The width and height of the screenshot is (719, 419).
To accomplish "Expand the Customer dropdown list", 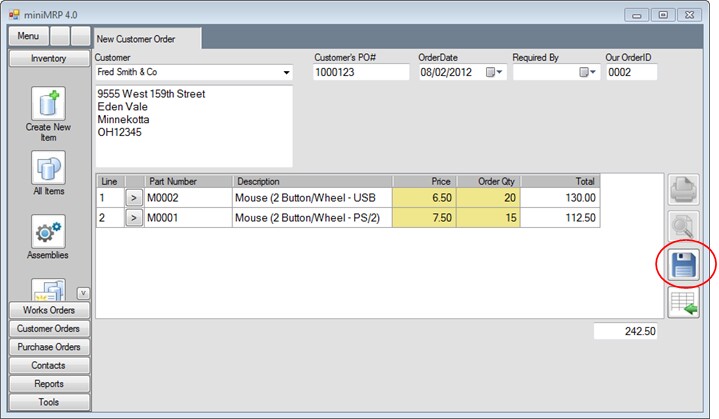I will (286, 73).
